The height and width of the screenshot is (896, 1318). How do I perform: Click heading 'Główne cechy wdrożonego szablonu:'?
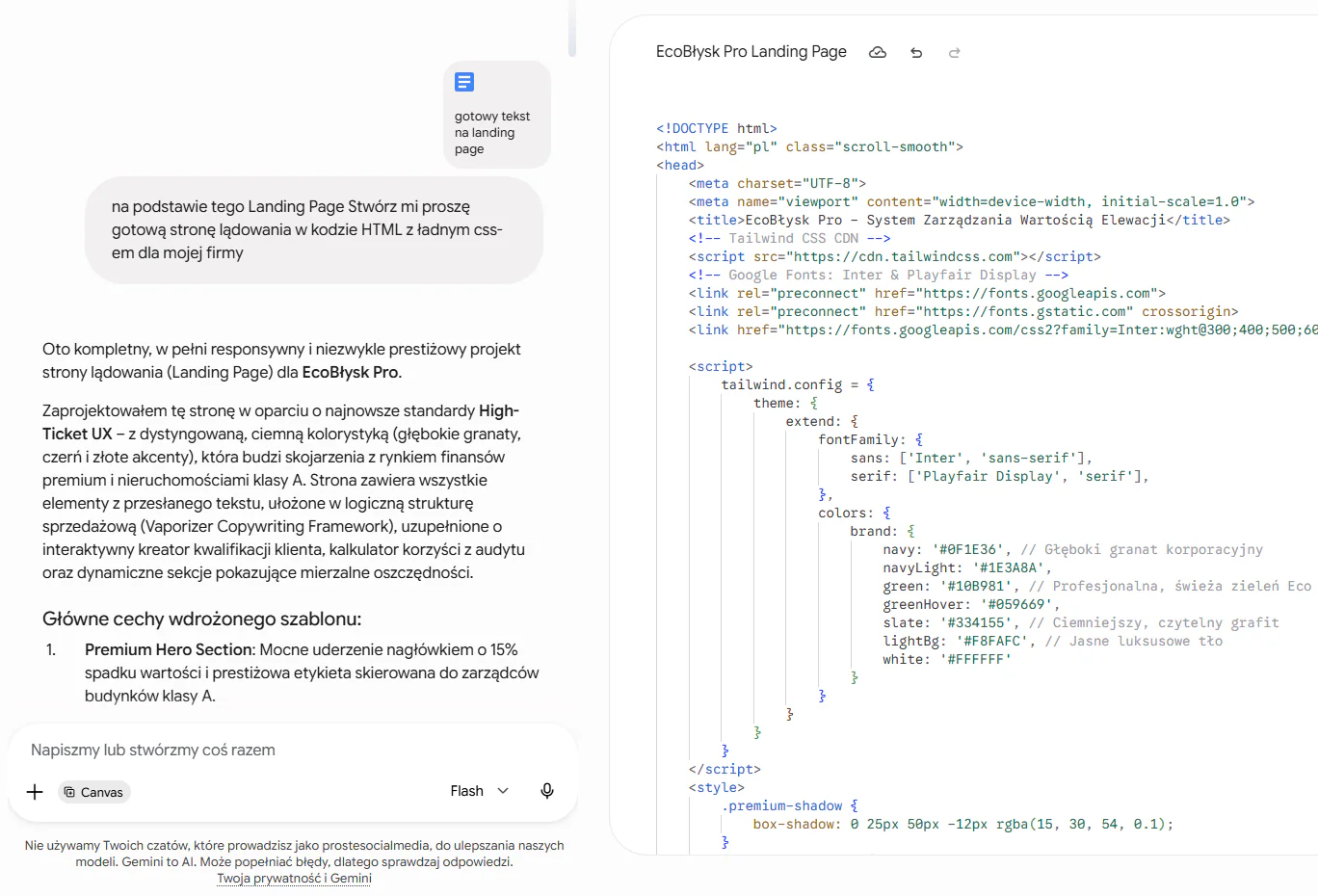click(202, 619)
